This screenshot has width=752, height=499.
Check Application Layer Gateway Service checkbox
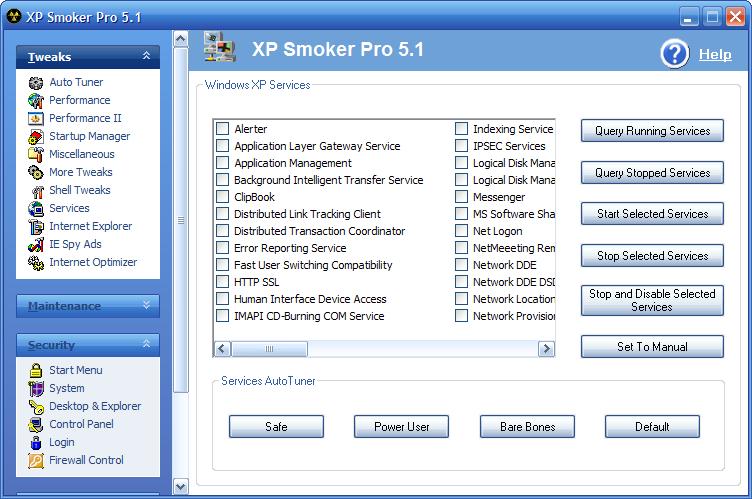222,145
